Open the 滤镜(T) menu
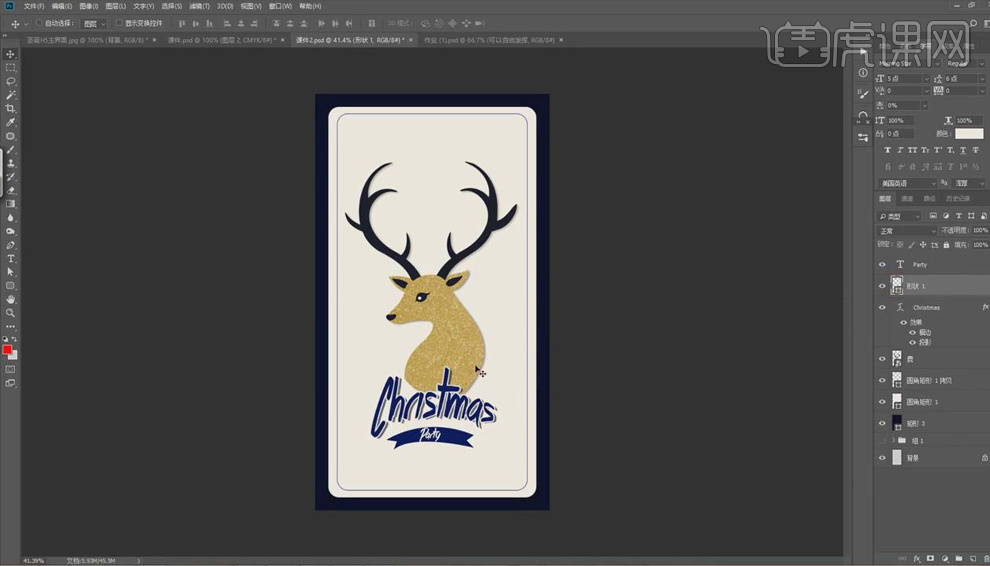 201,6
